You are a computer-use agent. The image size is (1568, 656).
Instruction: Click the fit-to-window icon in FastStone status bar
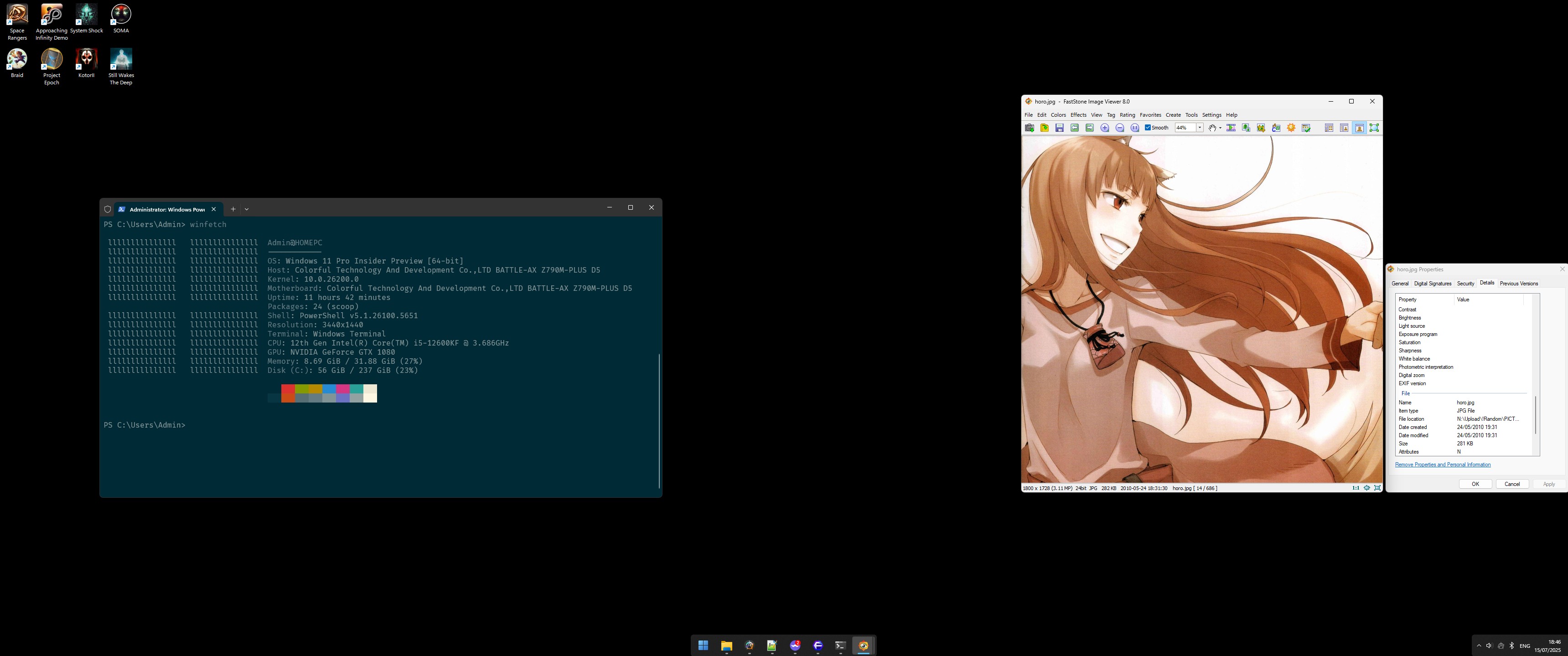point(1367,488)
